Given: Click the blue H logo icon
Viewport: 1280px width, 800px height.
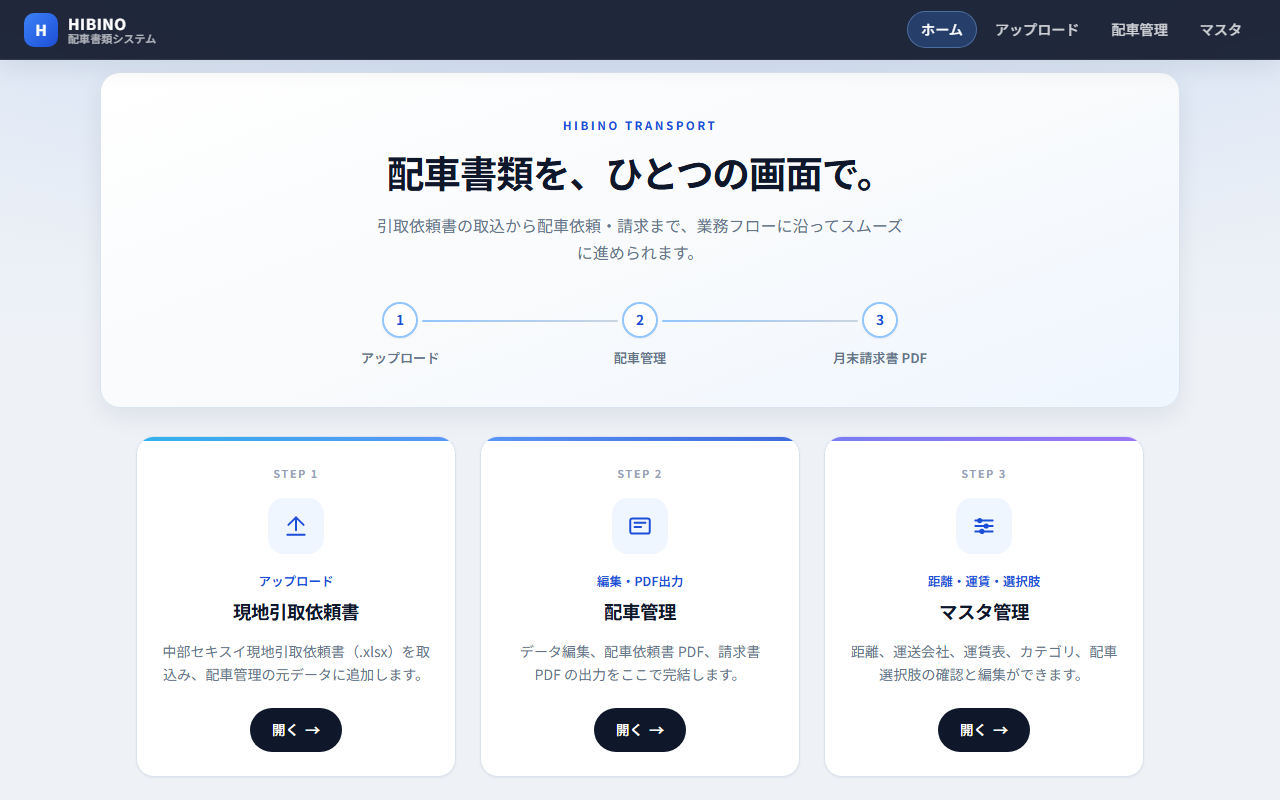Looking at the screenshot, I should [x=41, y=30].
